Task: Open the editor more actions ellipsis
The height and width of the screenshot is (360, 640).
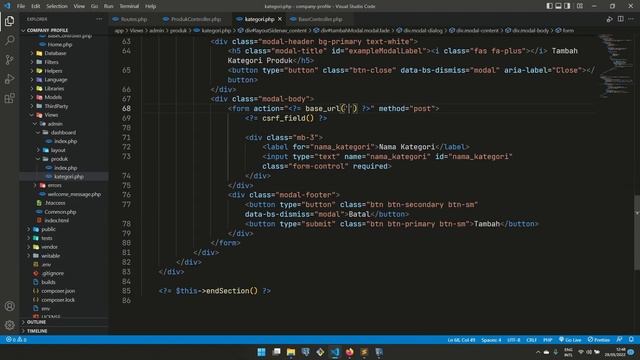Action: coord(631,19)
